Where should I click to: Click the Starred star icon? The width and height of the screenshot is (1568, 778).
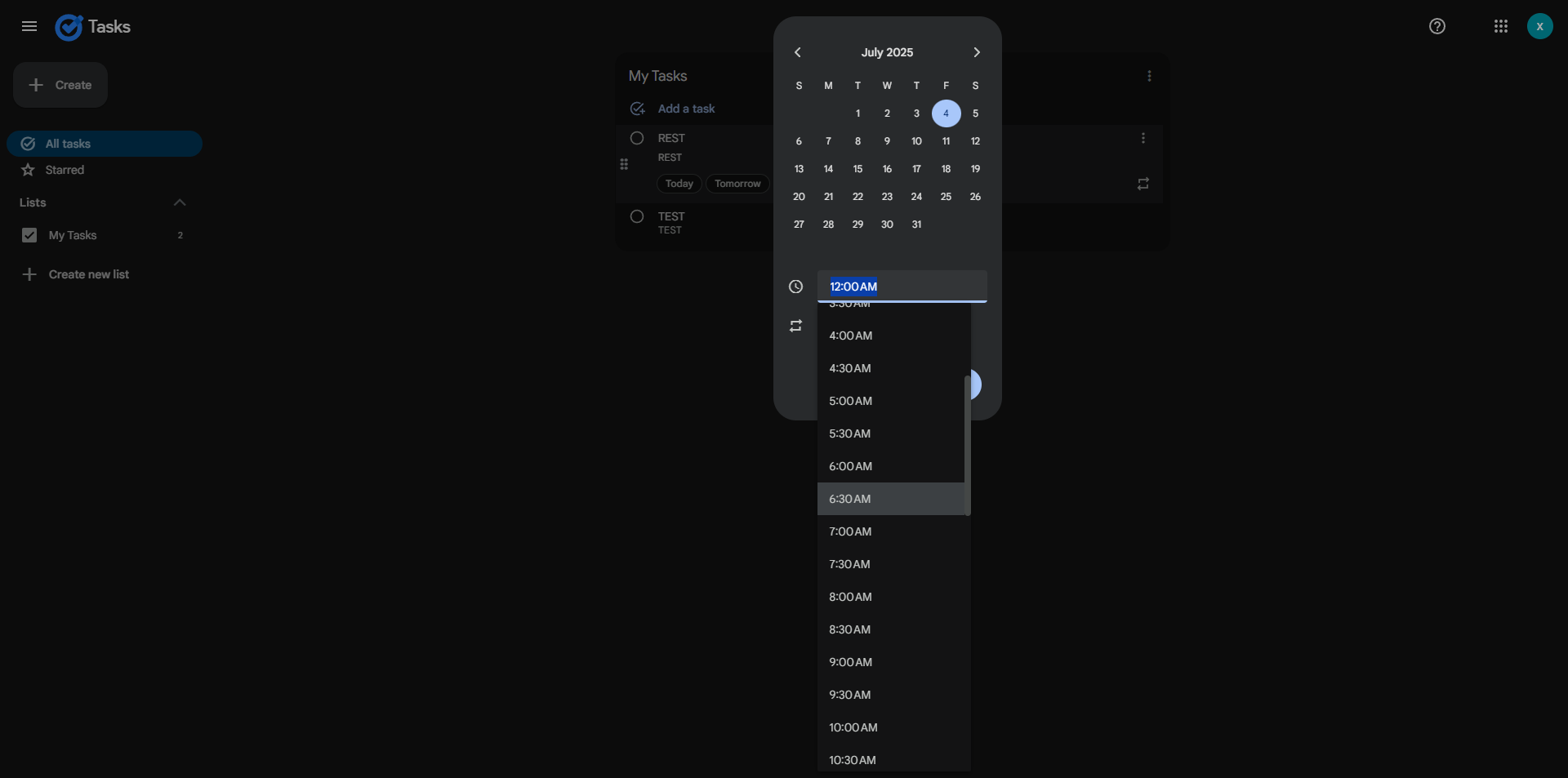coord(29,170)
